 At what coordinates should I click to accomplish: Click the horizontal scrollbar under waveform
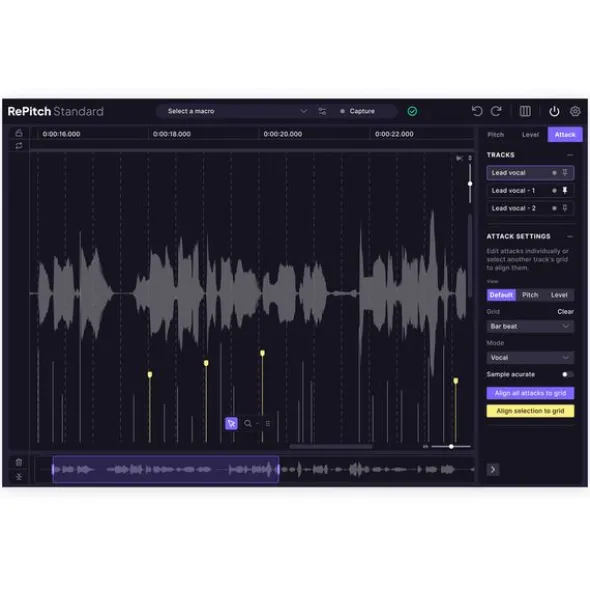(x=331, y=446)
